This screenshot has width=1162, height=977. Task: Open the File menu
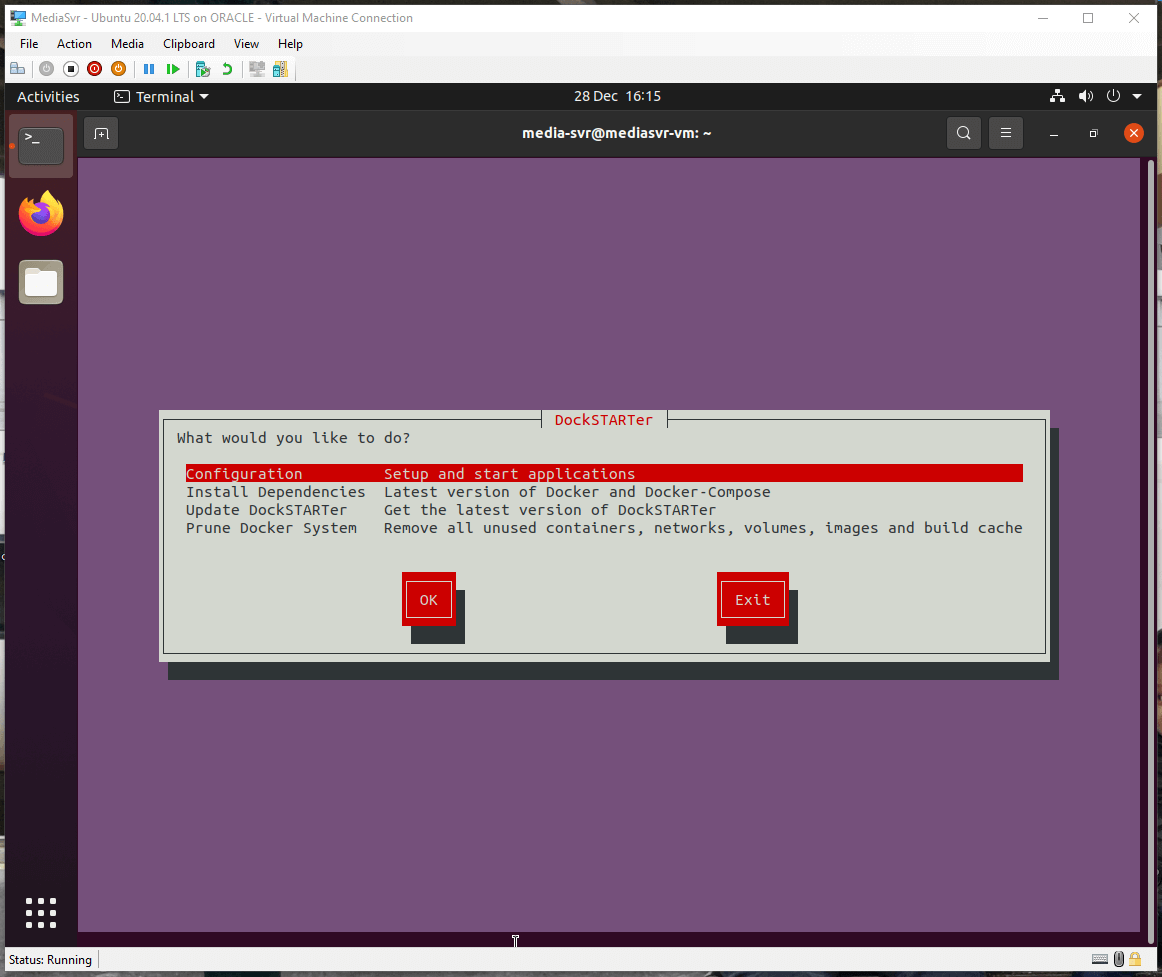[x=29, y=44]
